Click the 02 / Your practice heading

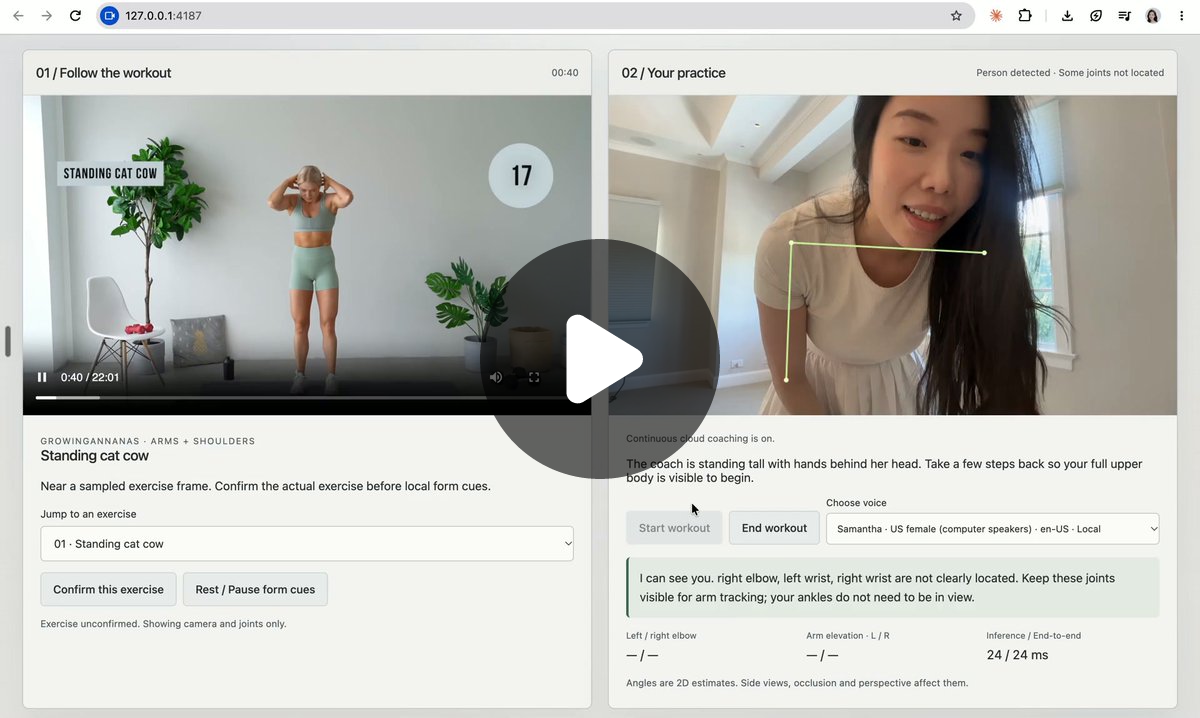pyautogui.click(x=674, y=73)
